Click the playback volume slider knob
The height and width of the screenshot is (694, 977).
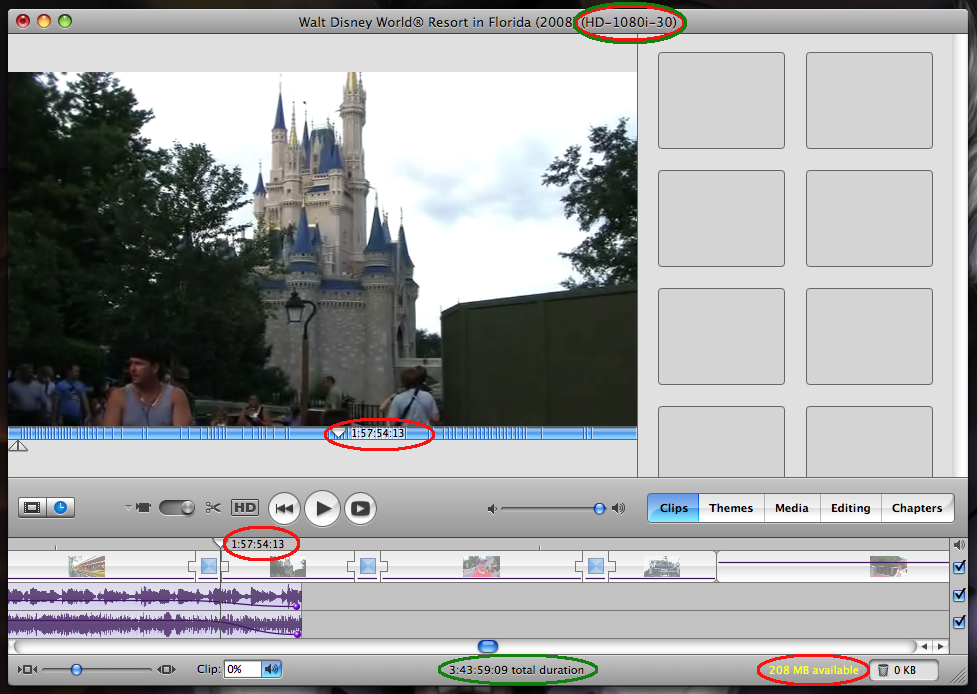[x=599, y=508]
